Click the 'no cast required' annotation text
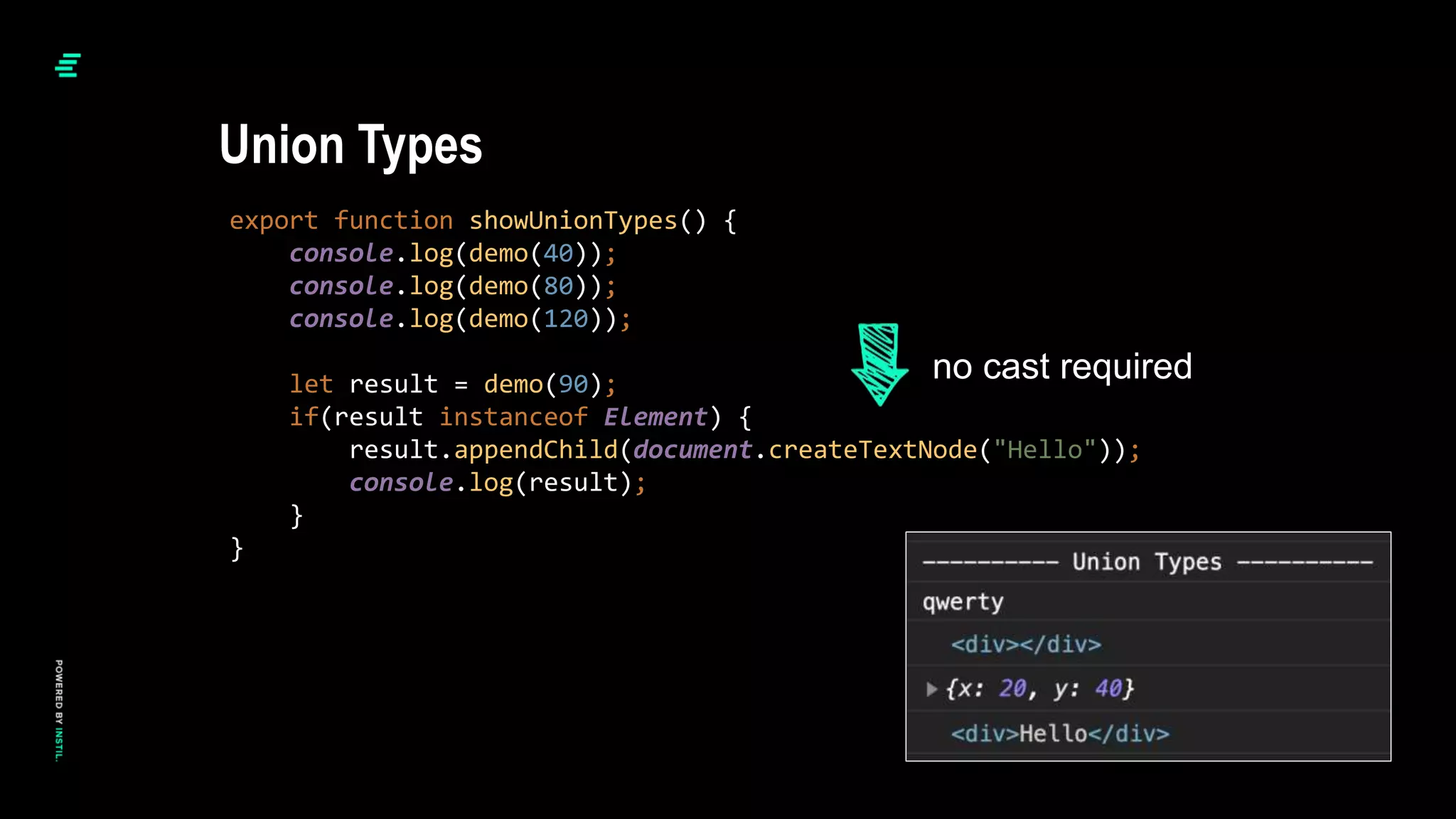The height and width of the screenshot is (819, 1456). click(x=1061, y=367)
